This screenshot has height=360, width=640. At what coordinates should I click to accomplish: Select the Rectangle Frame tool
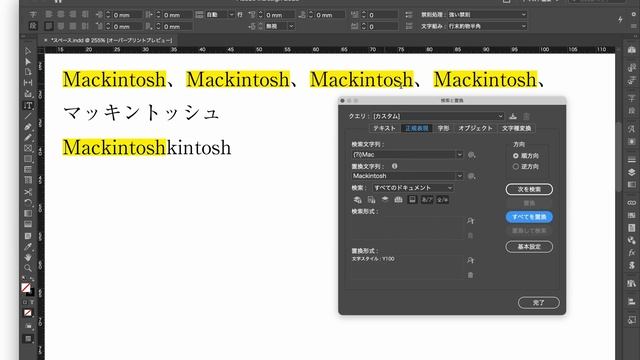[28, 148]
